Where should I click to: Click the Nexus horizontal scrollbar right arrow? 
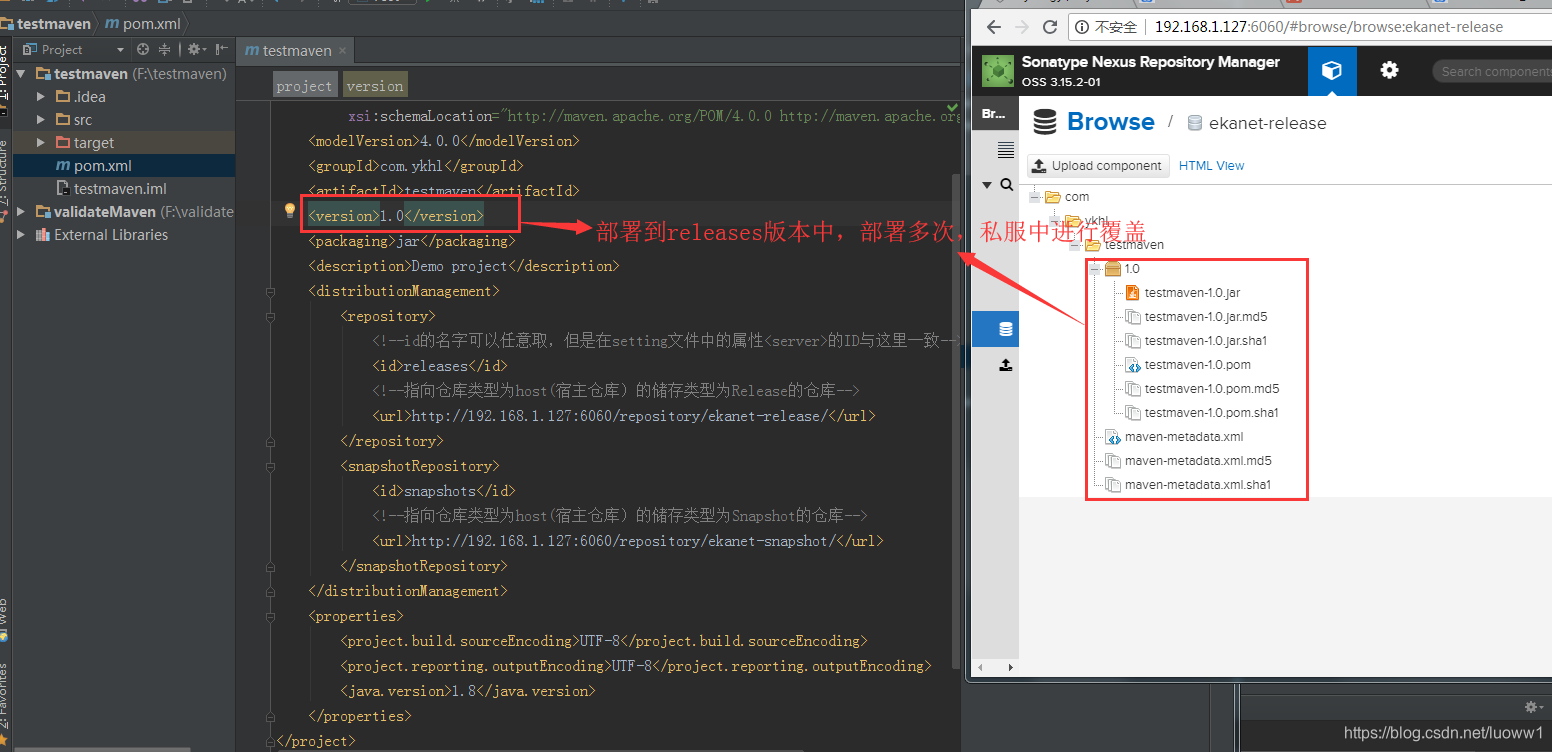pos(1010,666)
